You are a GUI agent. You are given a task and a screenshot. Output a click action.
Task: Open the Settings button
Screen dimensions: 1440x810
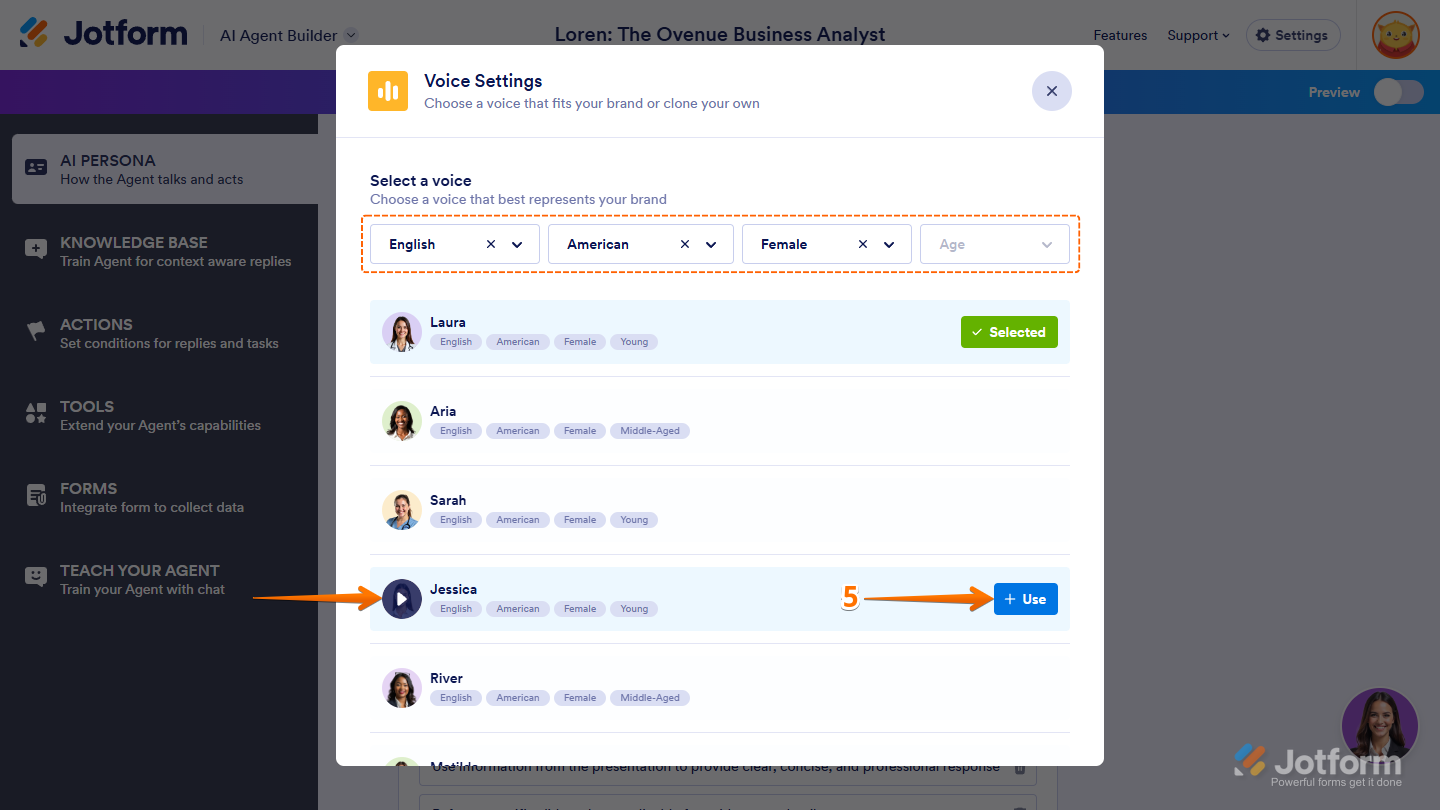(1293, 35)
